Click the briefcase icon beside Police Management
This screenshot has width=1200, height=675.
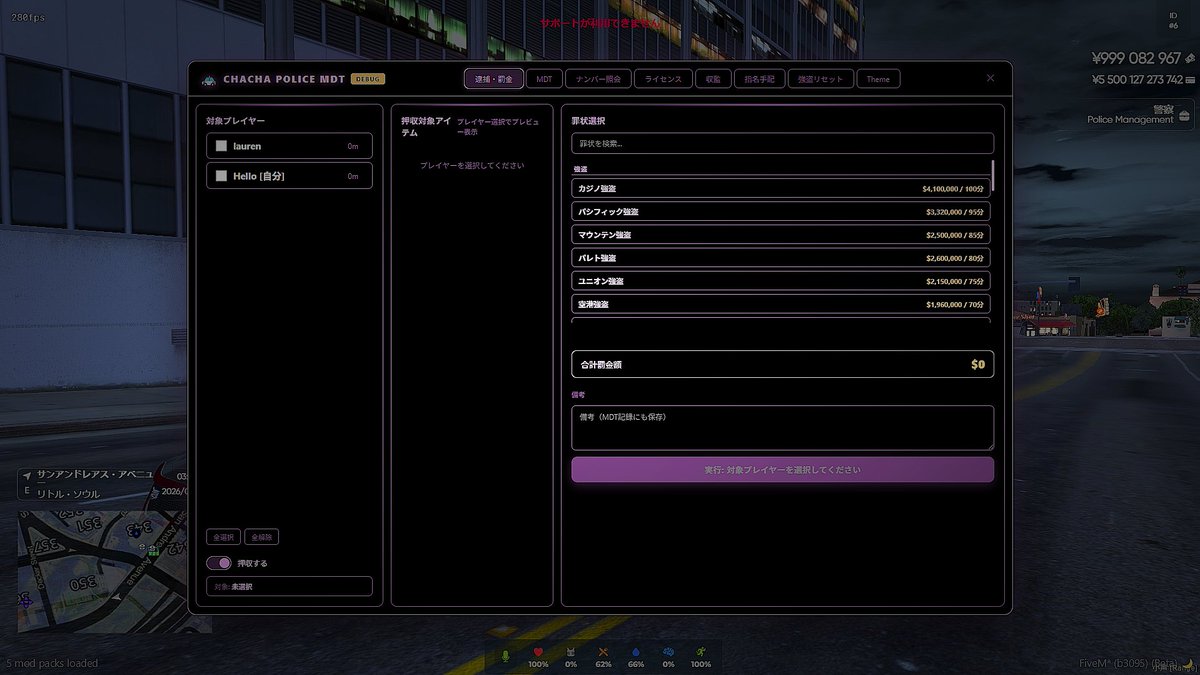(1184, 115)
